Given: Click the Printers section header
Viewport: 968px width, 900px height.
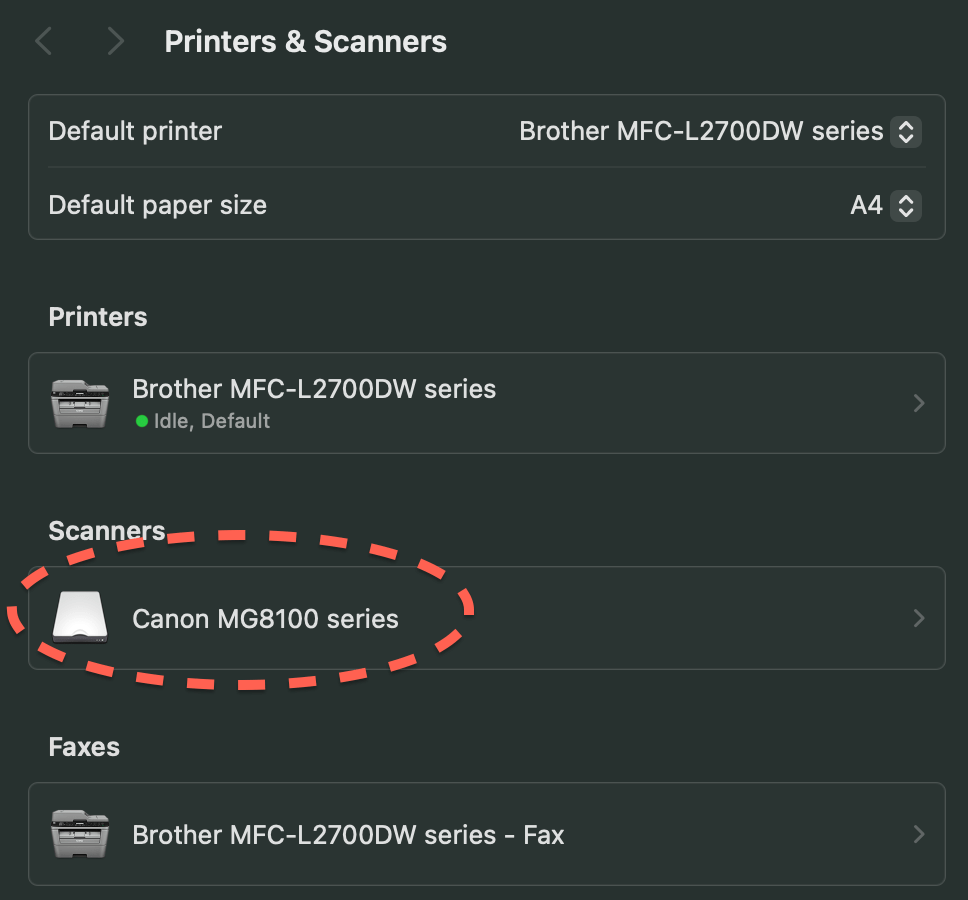Looking at the screenshot, I should 97,316.
